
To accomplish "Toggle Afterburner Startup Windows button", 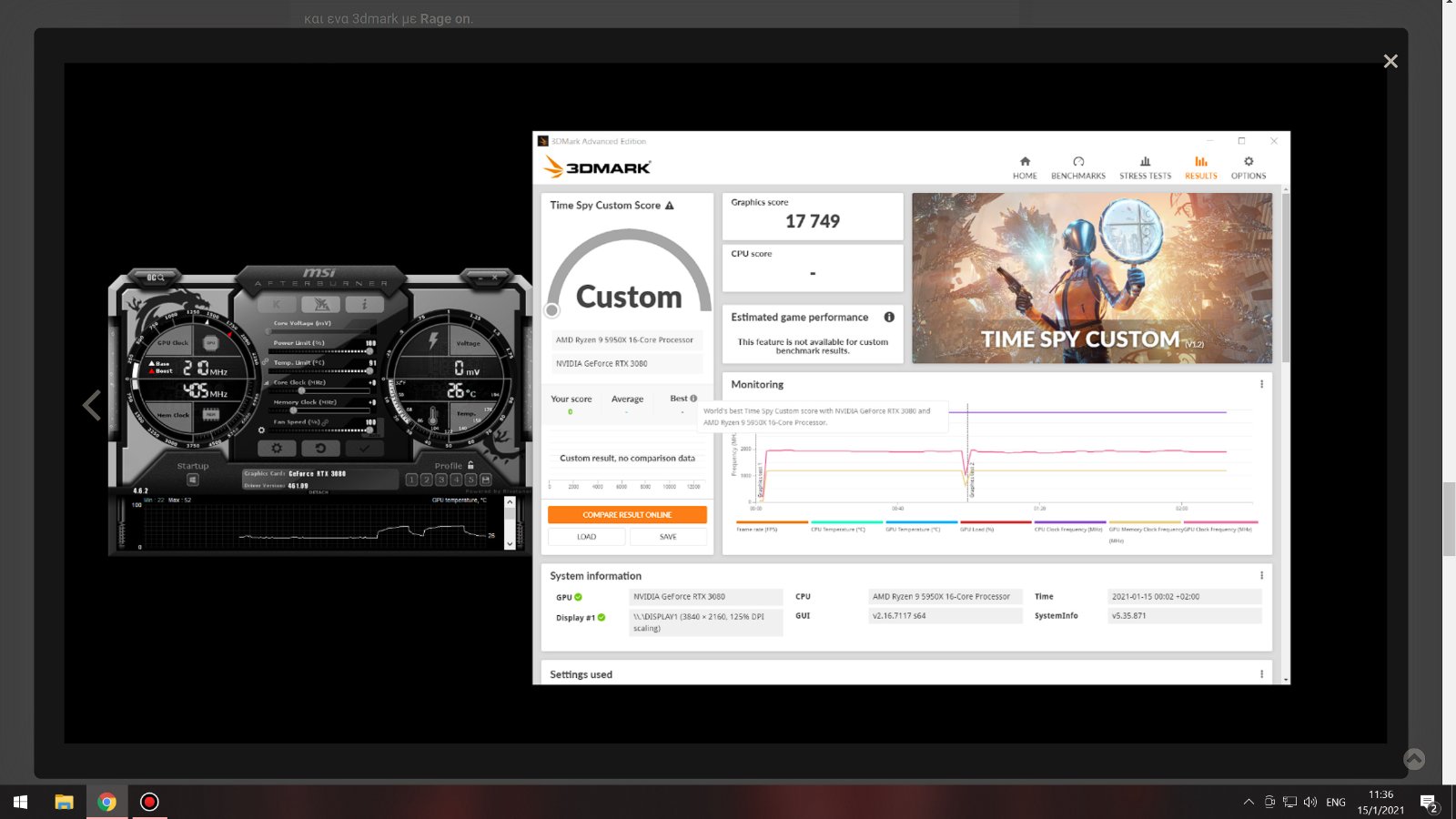I will click(x=193, y=480).
